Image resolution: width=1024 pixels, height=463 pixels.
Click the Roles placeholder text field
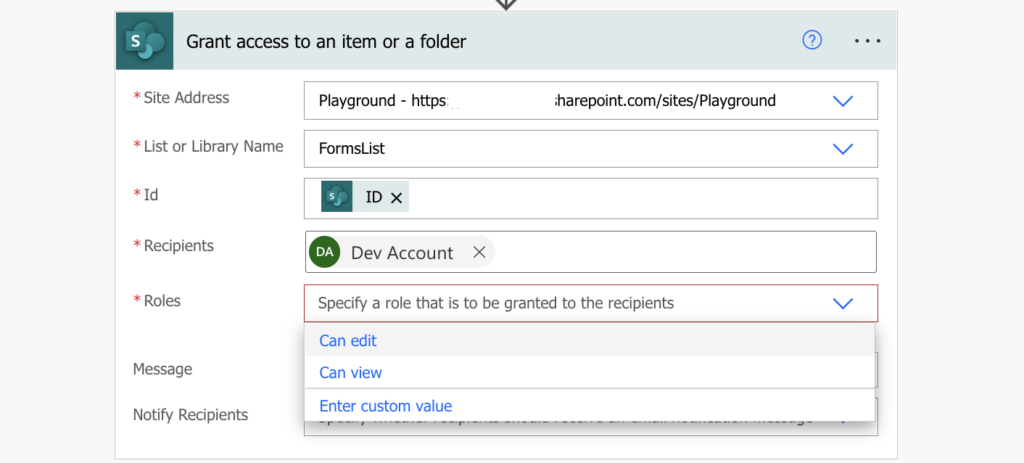pos(591,303)
